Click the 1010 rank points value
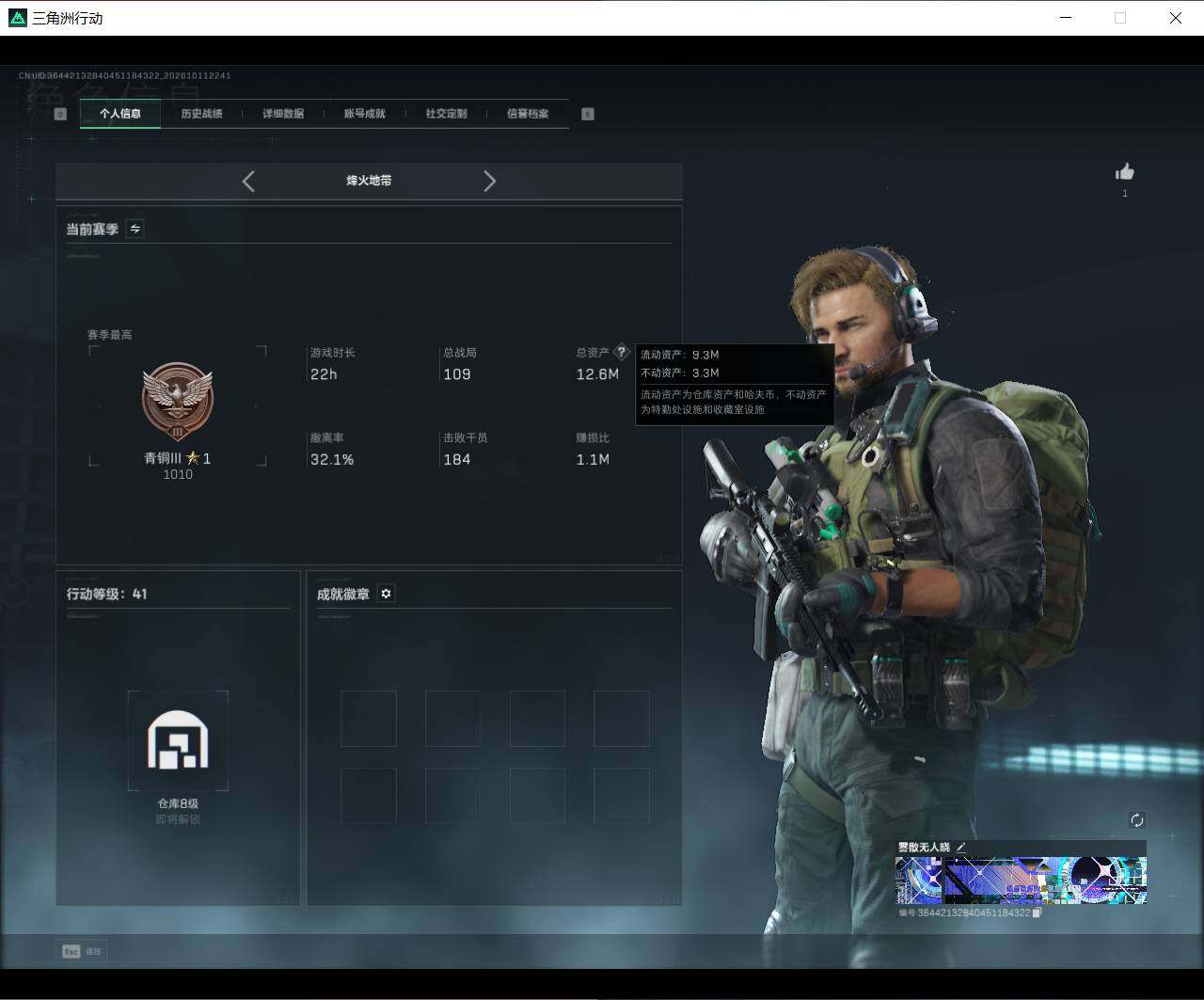Image resolution: width=1204 pixels, height=1000 pixels. pos(178,475)
